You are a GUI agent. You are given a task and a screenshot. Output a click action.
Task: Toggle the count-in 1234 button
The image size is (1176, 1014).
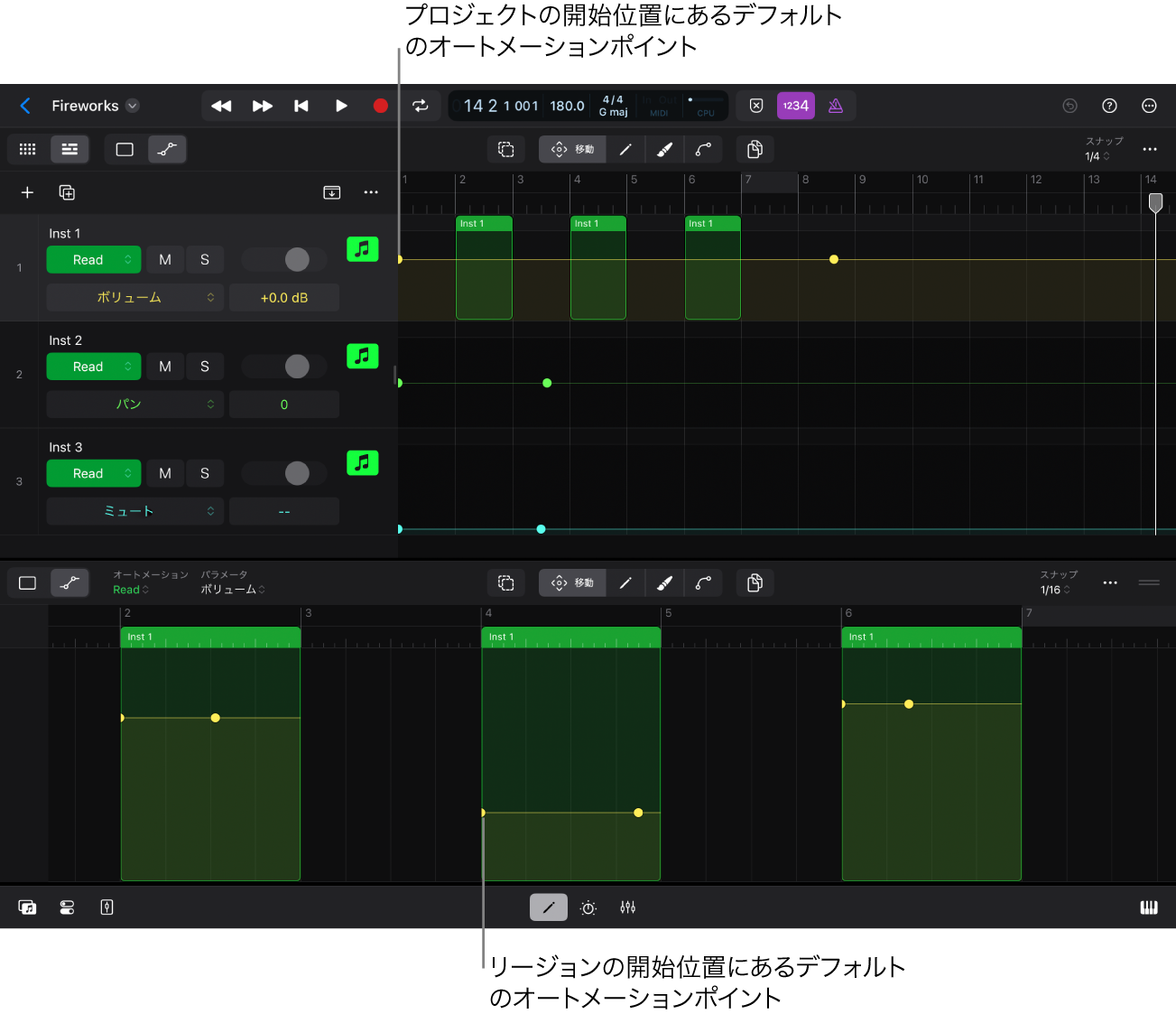click(795, 106)
